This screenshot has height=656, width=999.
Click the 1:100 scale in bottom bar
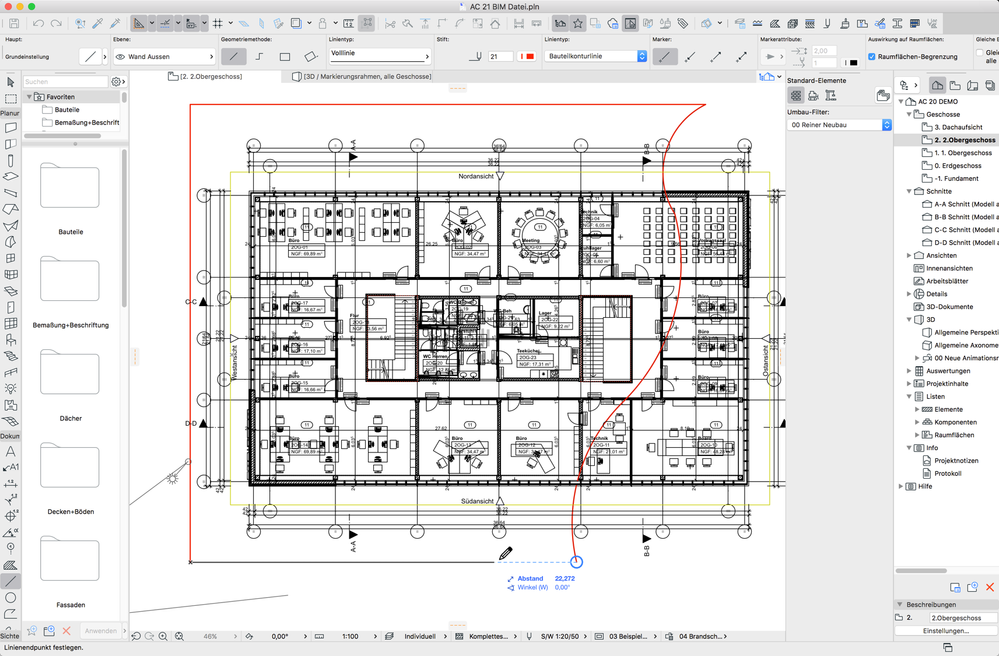point(350,636)
